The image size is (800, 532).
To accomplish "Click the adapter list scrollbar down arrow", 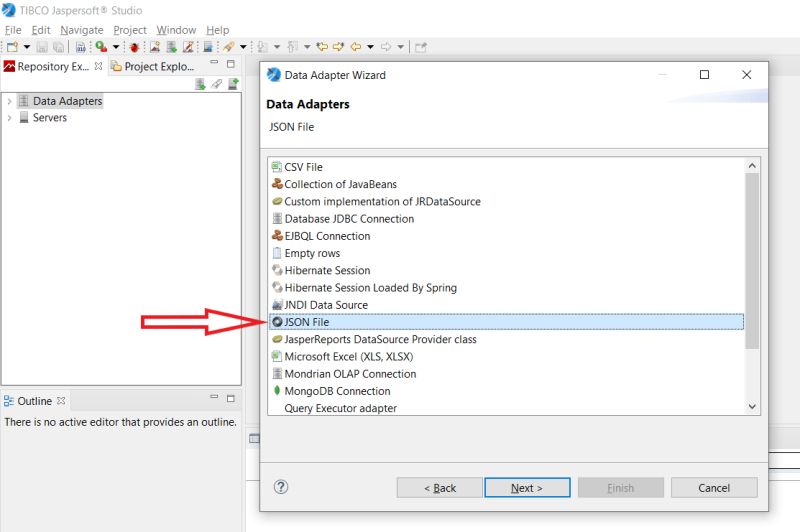I will pyautogui.click(x=752, y=407).
